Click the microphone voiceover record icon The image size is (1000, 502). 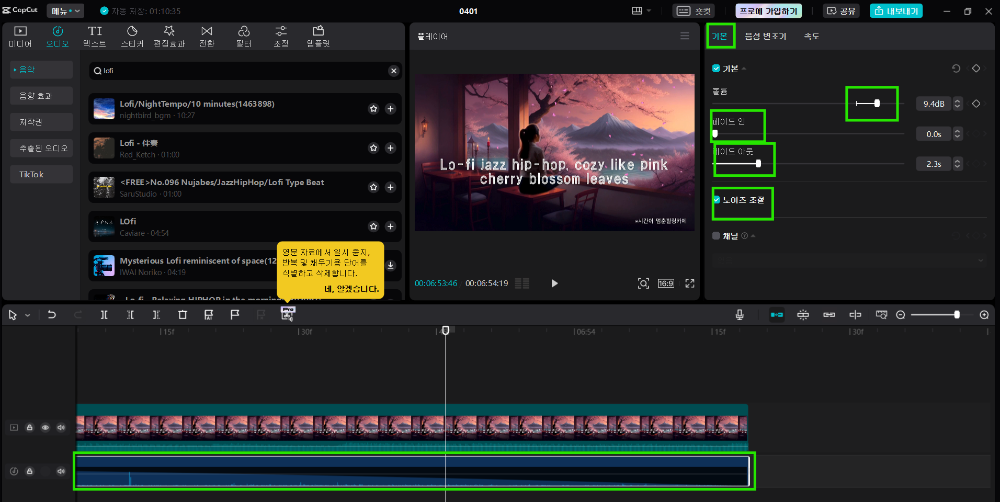pos(739,314)
